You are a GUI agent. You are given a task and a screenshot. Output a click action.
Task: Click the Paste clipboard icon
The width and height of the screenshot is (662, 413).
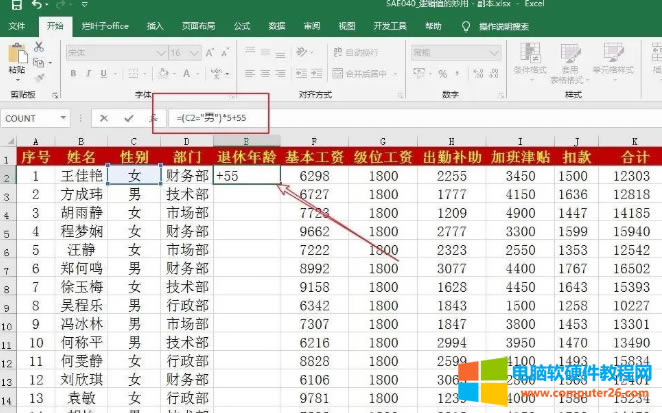coord(16,58)
